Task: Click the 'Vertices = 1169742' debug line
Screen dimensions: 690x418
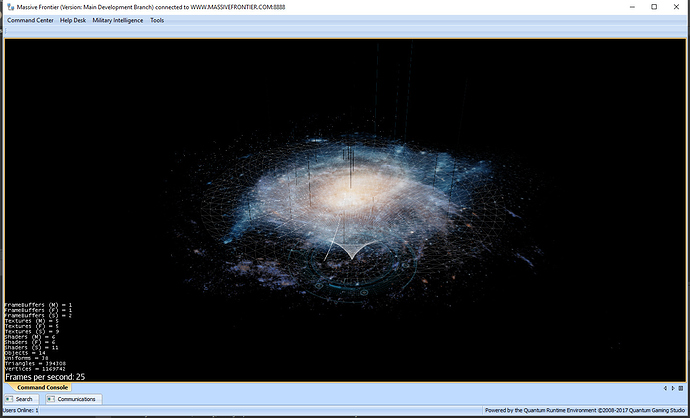Action: point(35,369)
